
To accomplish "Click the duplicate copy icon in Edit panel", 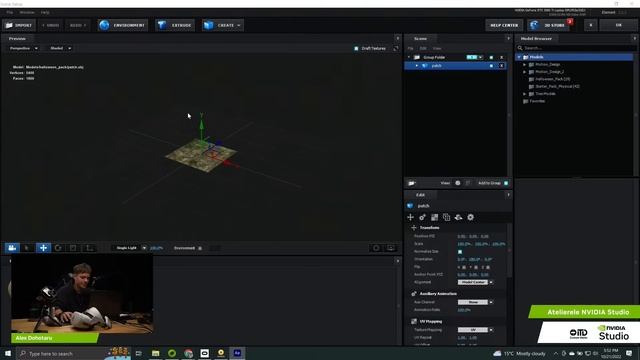I will 447,217.
